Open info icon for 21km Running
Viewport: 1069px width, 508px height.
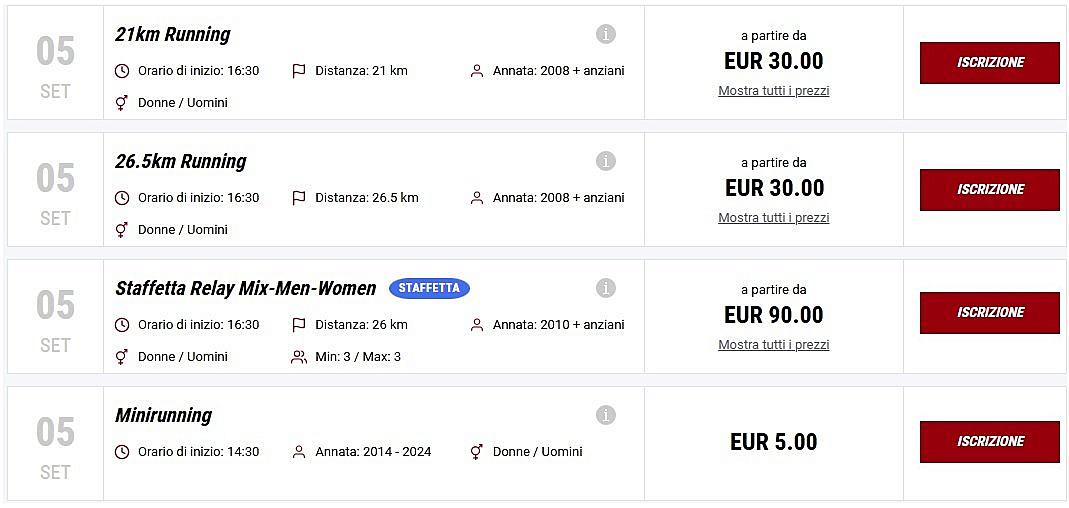pyautogui.click(x=605, y=34)
